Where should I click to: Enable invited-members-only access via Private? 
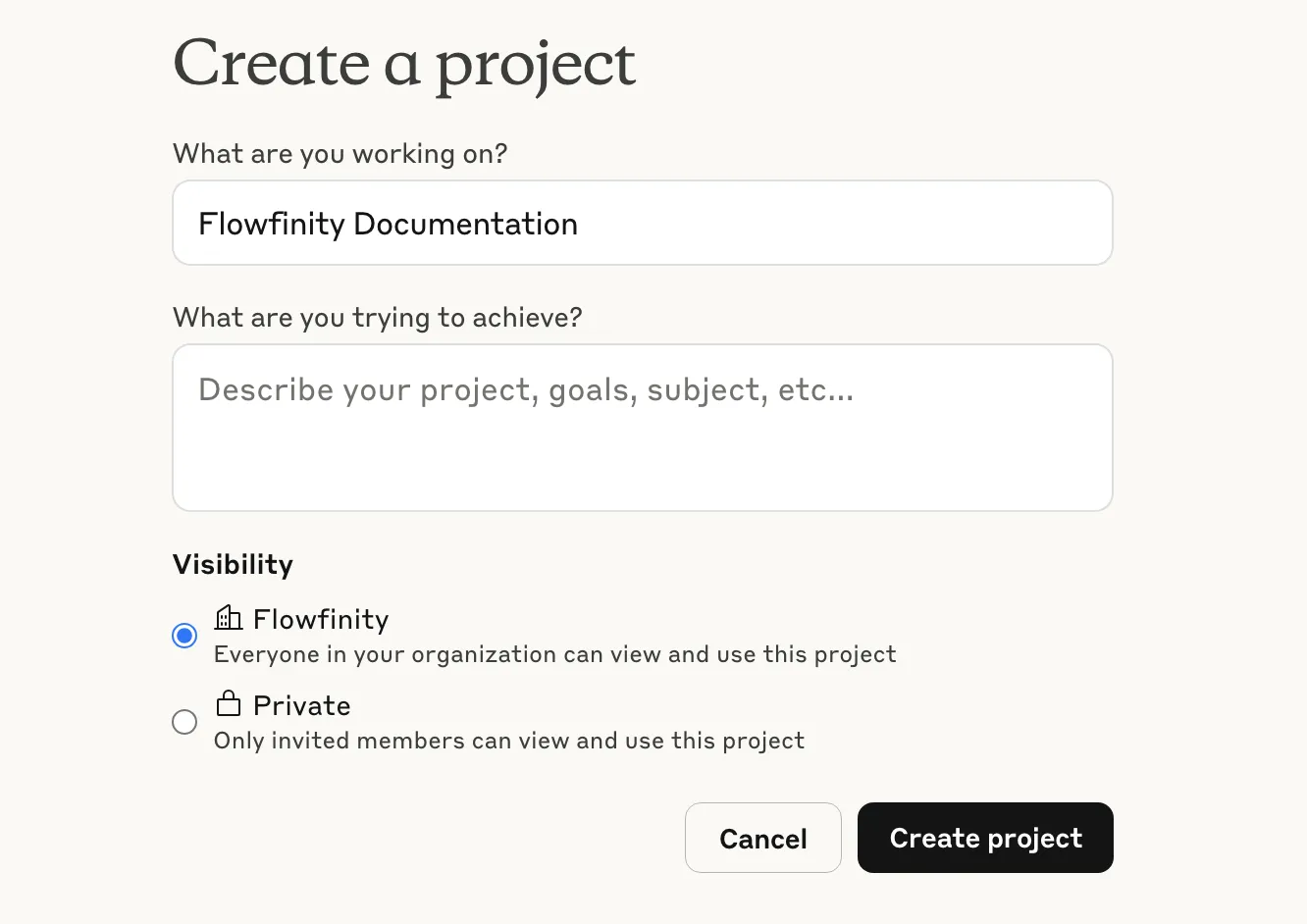[x=184, y=722]
